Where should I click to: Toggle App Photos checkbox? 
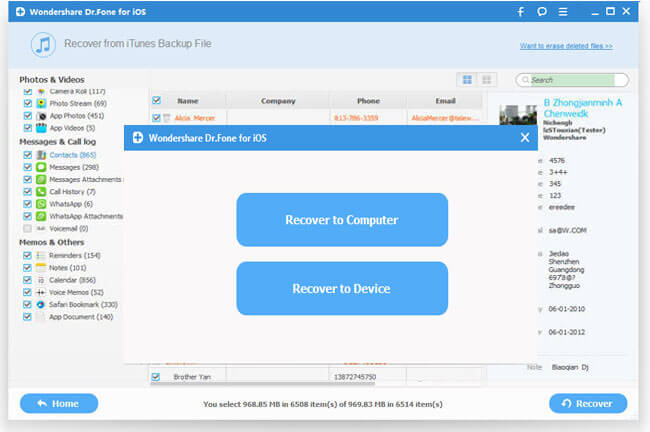point(28,116)
